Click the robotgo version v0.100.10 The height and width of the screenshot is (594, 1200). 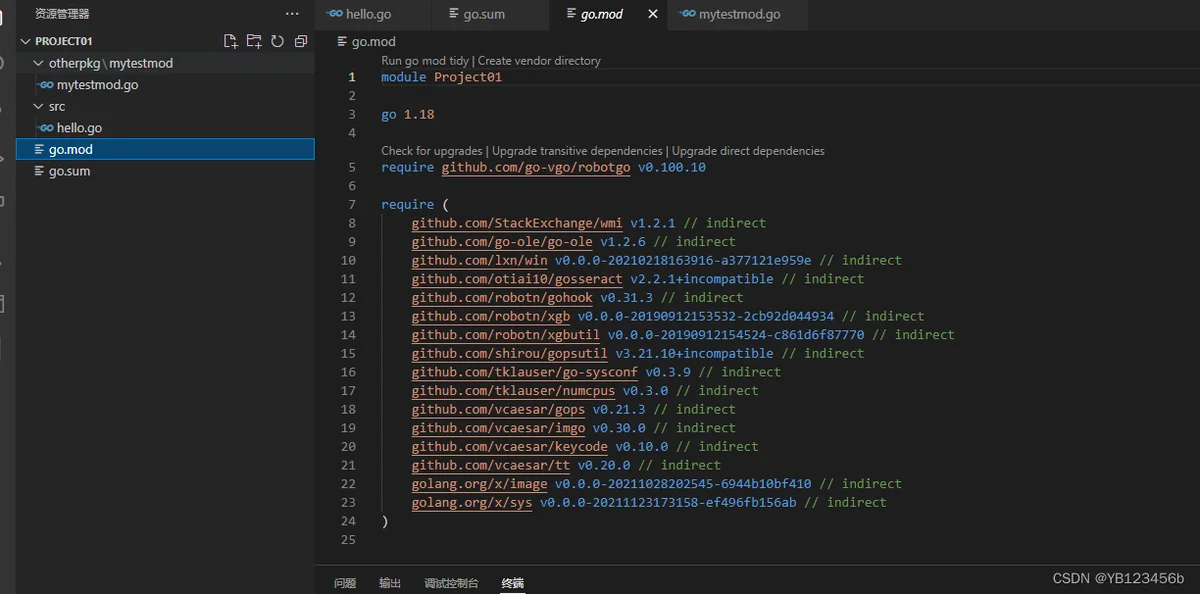pyautogui.click(x=672, y=168)
